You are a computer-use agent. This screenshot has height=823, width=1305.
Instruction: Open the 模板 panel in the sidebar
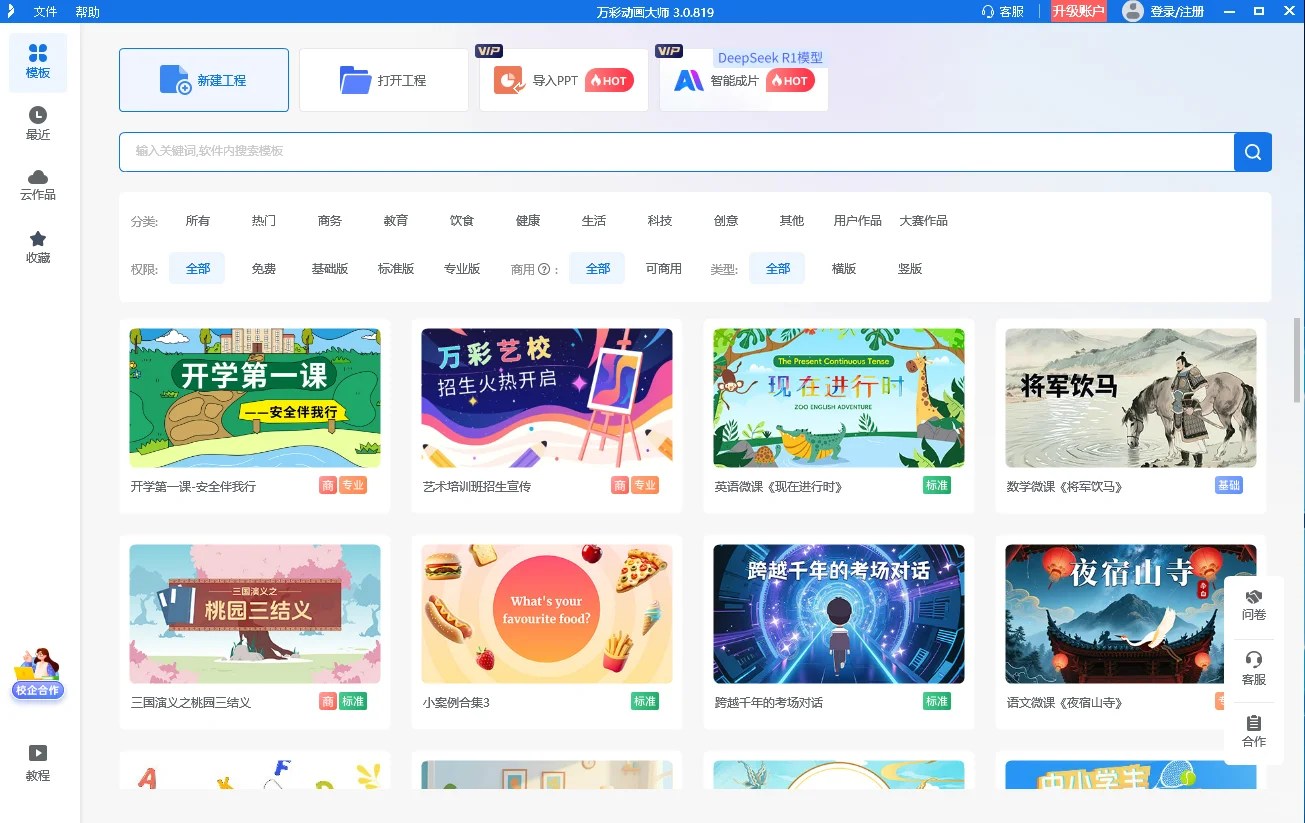click(x=37, y=62)
